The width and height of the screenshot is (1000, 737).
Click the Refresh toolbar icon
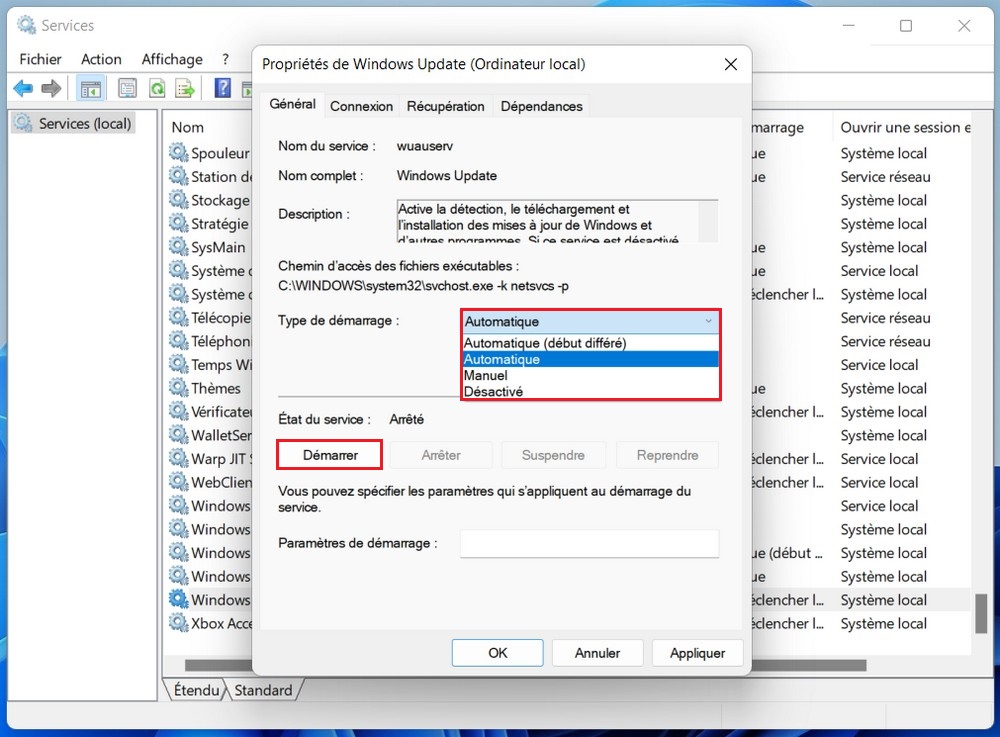tap(157, 88)
